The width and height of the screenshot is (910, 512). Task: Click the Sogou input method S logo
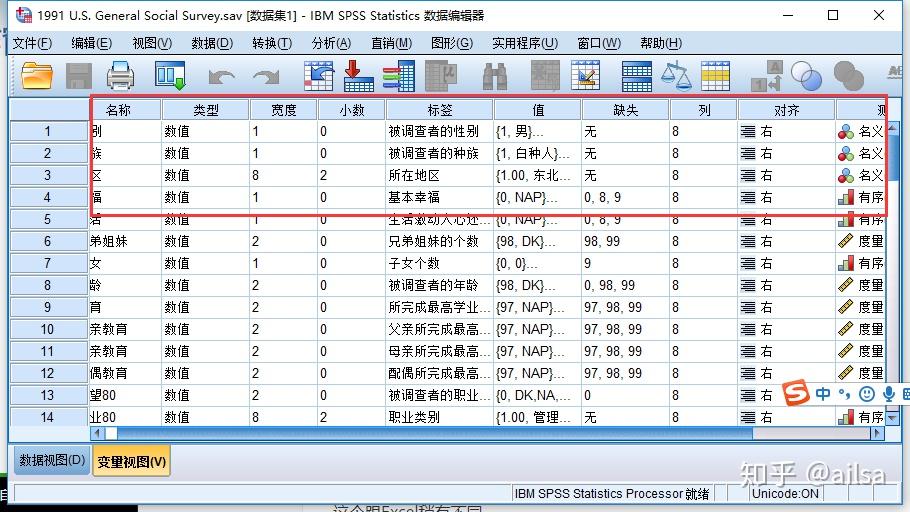pos(796,394)
